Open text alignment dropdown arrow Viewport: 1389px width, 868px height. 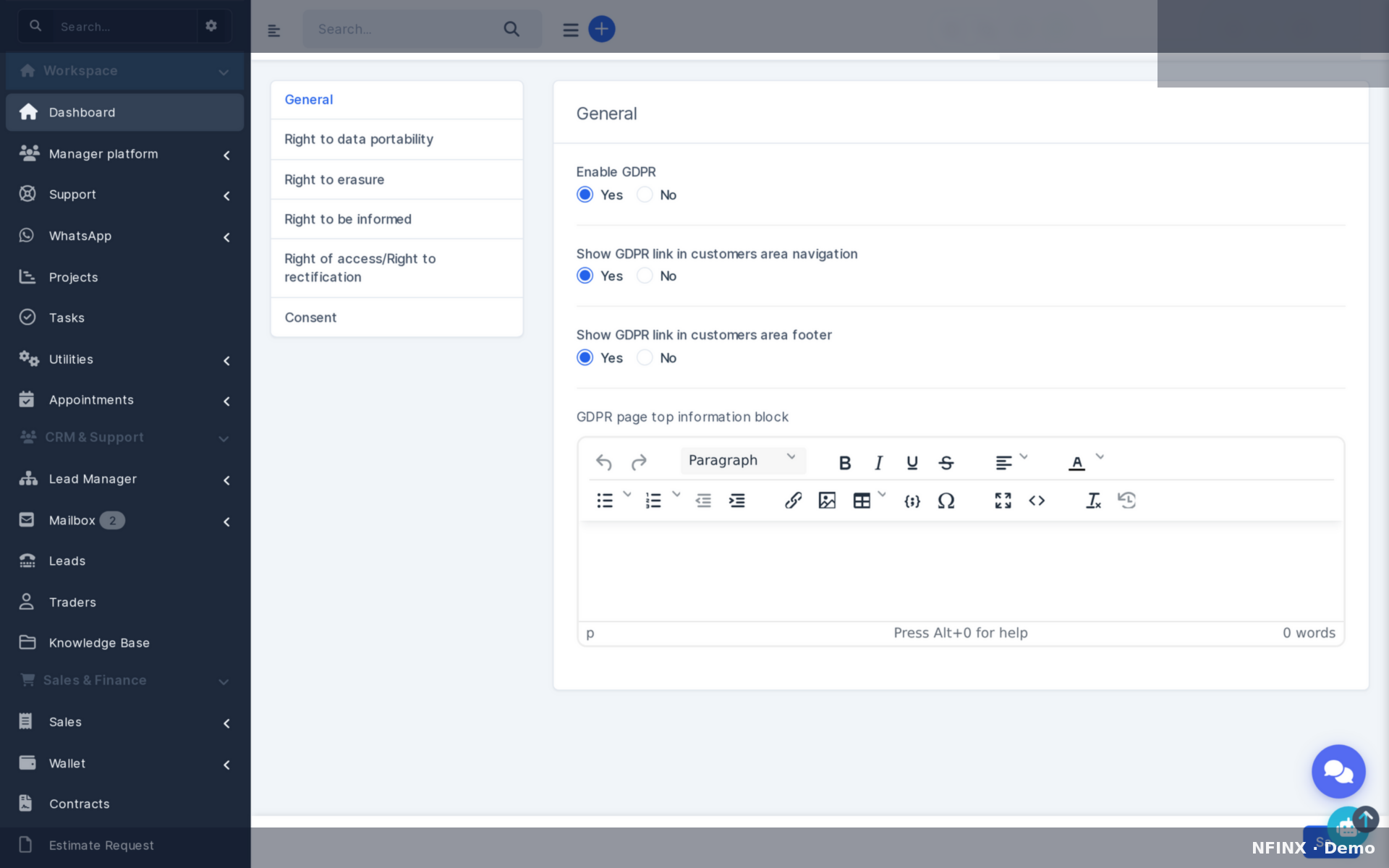pyautogui.click(x=1024, y=457)
